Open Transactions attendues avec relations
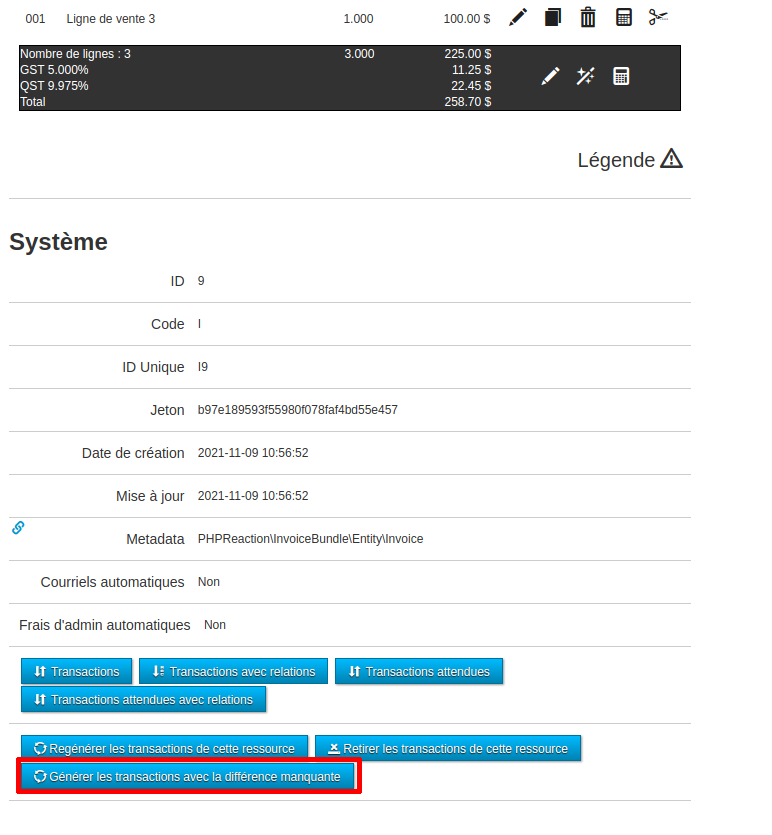The width and height of the screenshot is (772, 835). (x=144, y=699)
